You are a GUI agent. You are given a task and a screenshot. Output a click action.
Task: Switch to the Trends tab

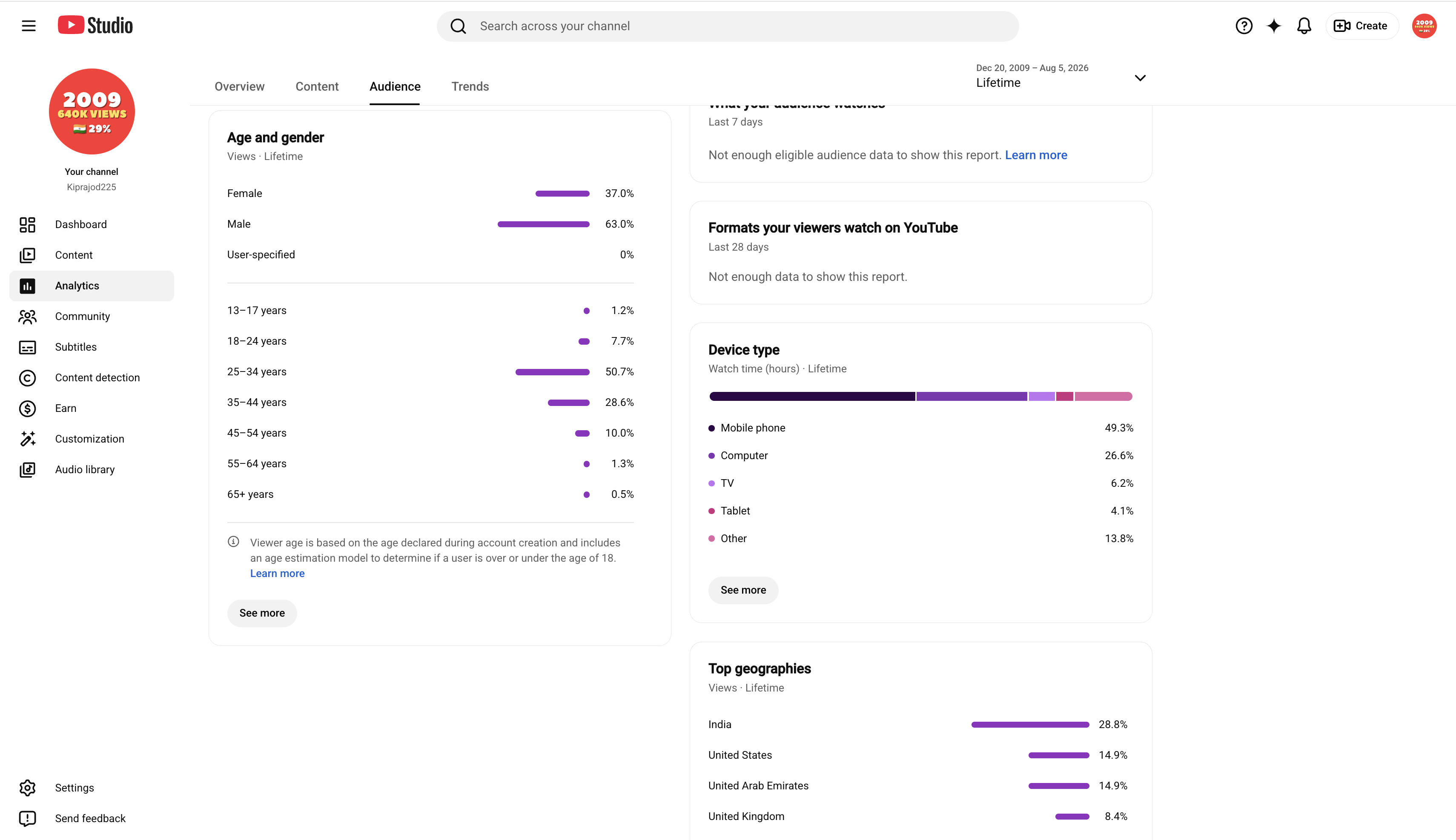point(470,86)
